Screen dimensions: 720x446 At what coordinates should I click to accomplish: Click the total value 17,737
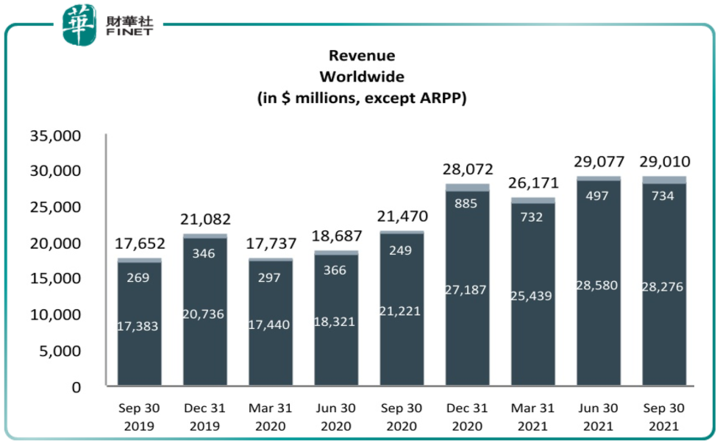click(271, 243)
